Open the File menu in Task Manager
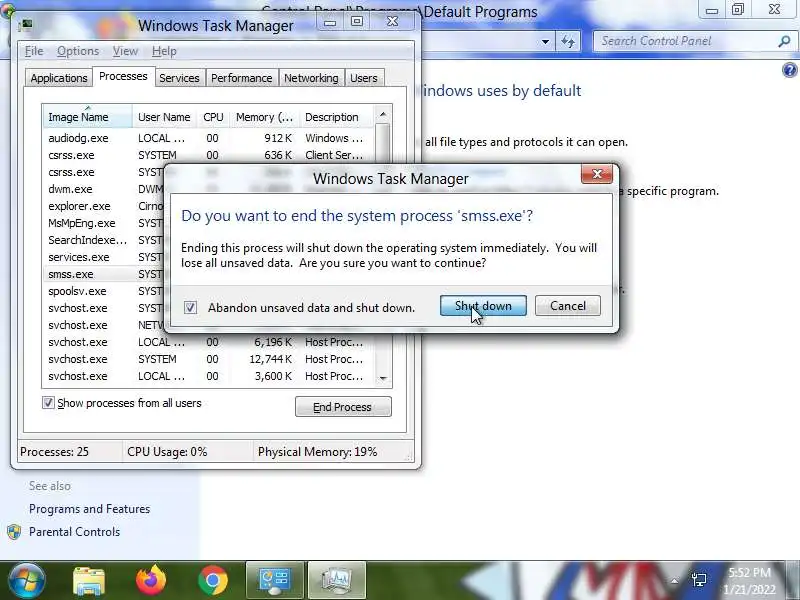Image resolution: width=800 pixels, height=600 pixels. point(34,51)
